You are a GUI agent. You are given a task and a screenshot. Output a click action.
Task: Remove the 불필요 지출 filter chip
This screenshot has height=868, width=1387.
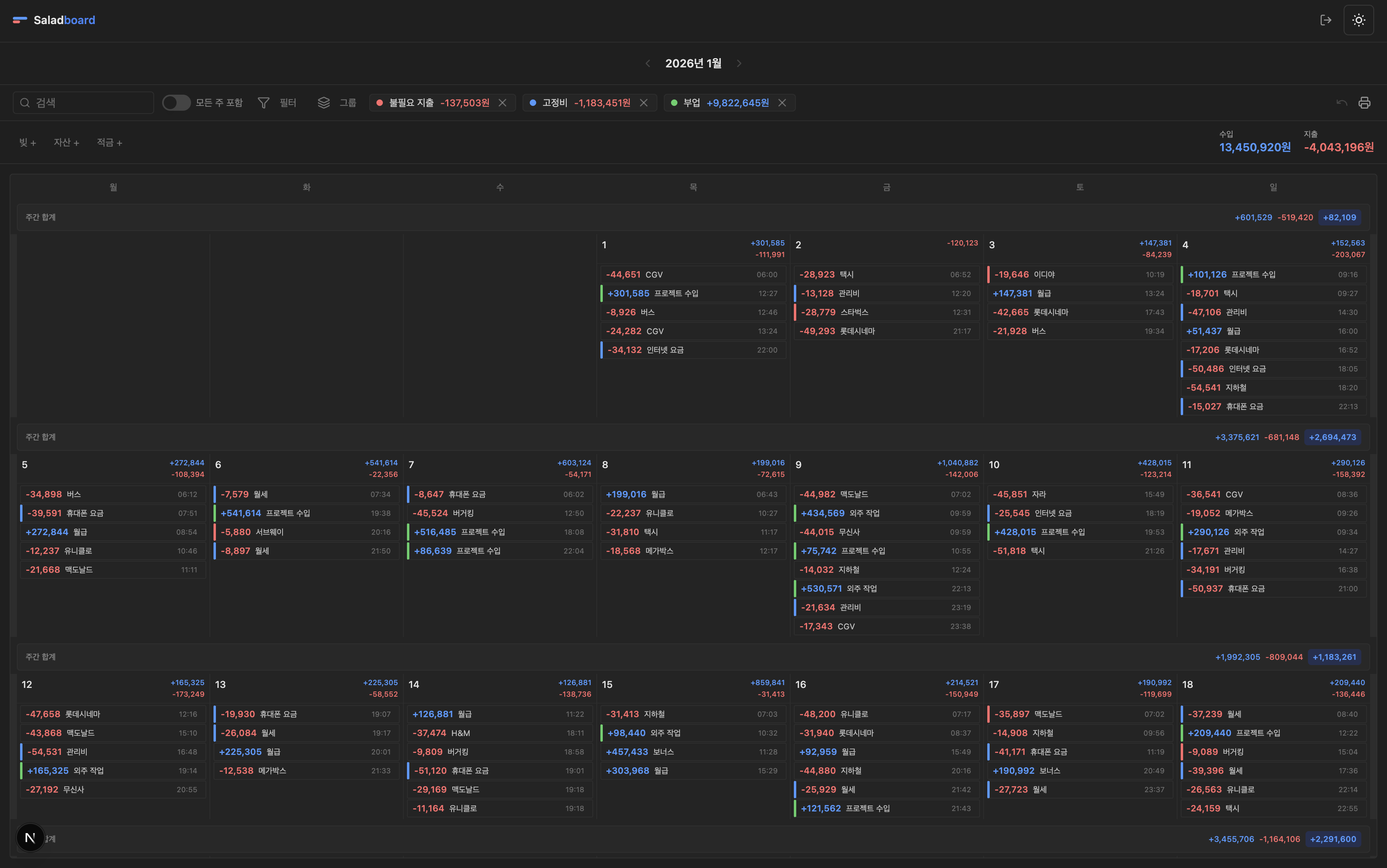(x=502, y=103)
